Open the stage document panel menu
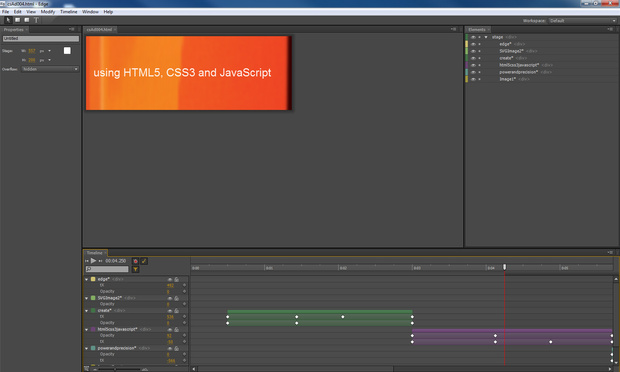Viewport: 620px width, 372px height. (454, 29)
